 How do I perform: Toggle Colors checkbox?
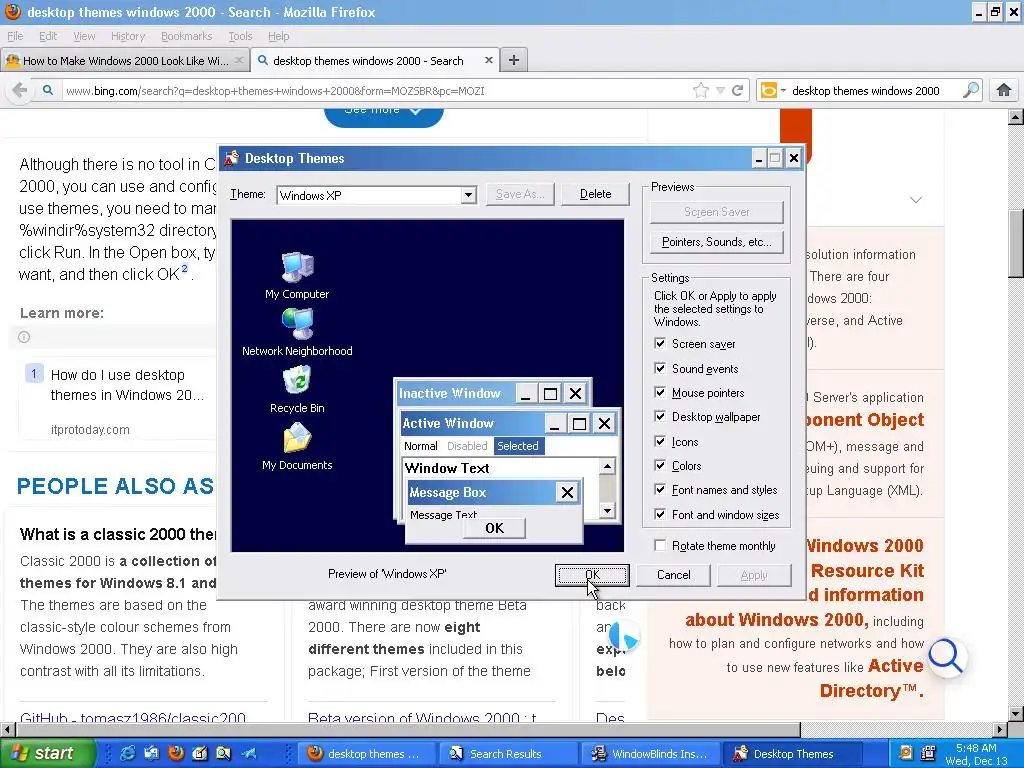click(660, 466)
